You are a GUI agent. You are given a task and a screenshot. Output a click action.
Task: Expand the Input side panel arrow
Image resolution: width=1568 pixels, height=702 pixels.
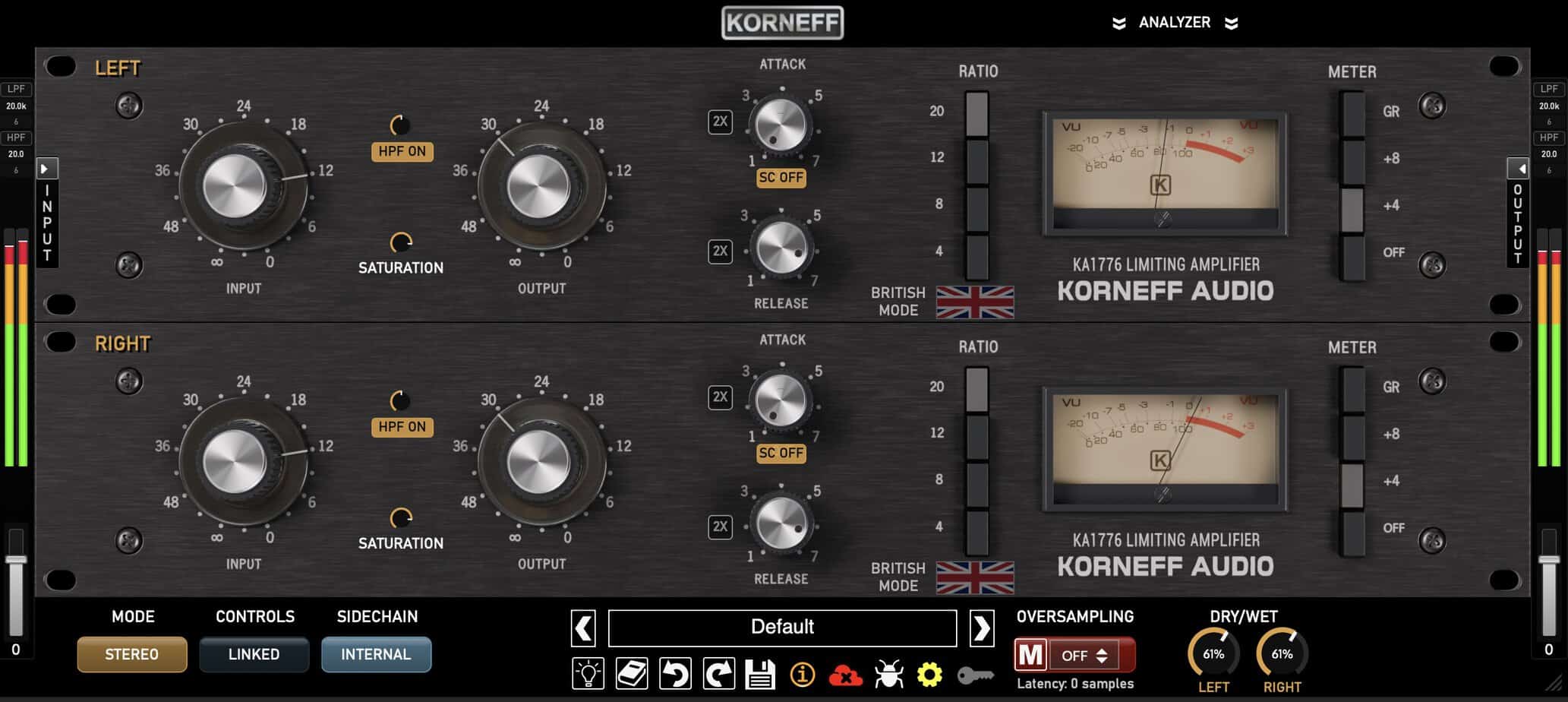(46, 168)
